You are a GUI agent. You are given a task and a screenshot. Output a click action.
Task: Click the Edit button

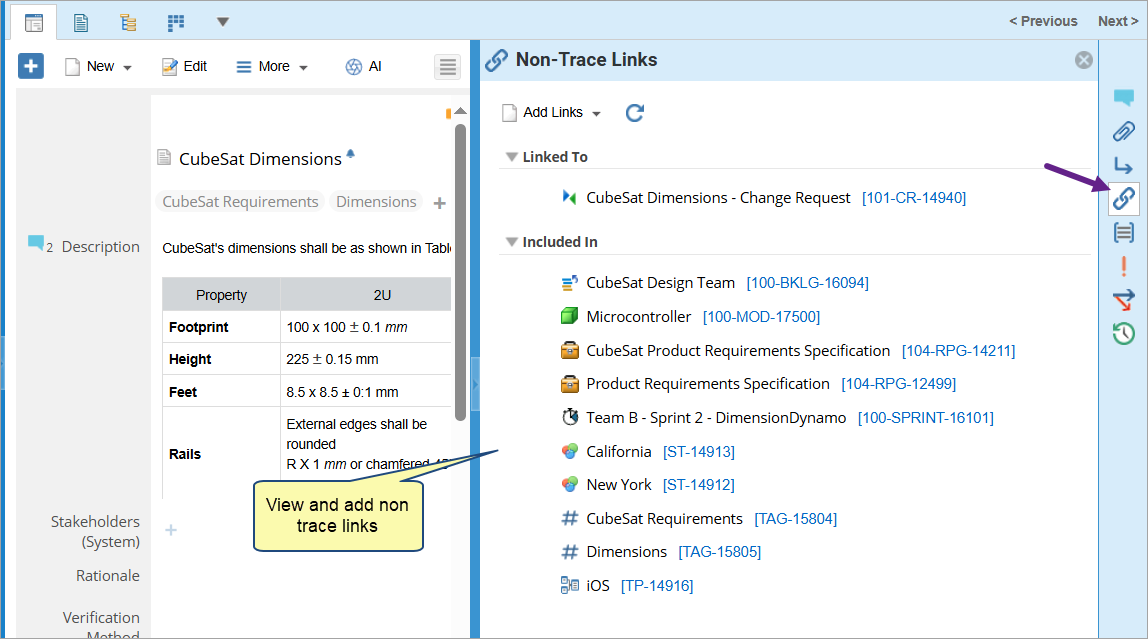(x=184, y=66)
